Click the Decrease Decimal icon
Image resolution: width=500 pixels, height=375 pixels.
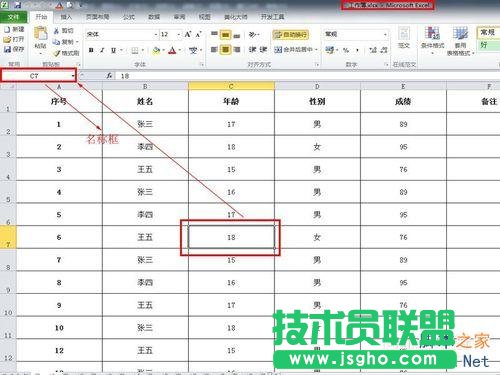pyautogui.click(x=384, y=50)
